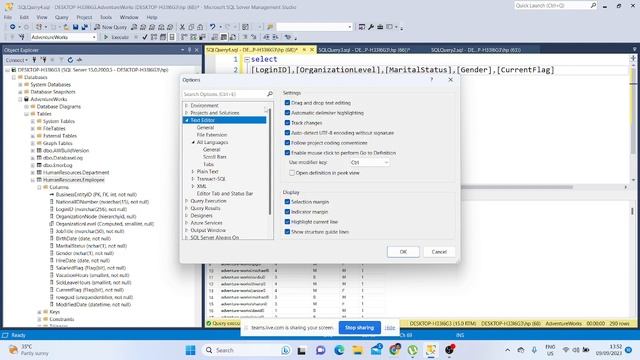Expand the Query Execution node
Screen dimensions: 640x360
[187, 201]
